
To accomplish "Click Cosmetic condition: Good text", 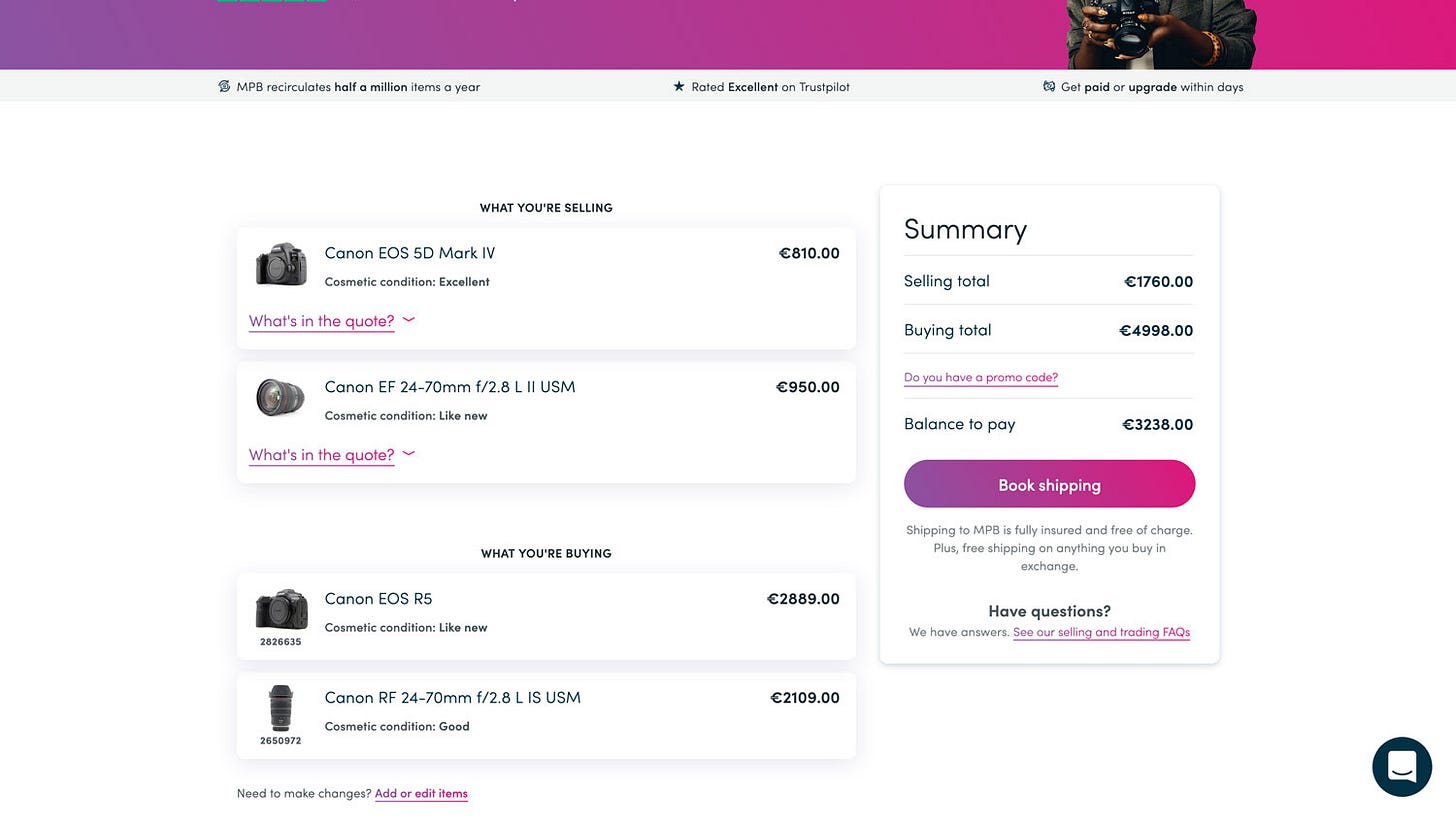I will point(397,727).
